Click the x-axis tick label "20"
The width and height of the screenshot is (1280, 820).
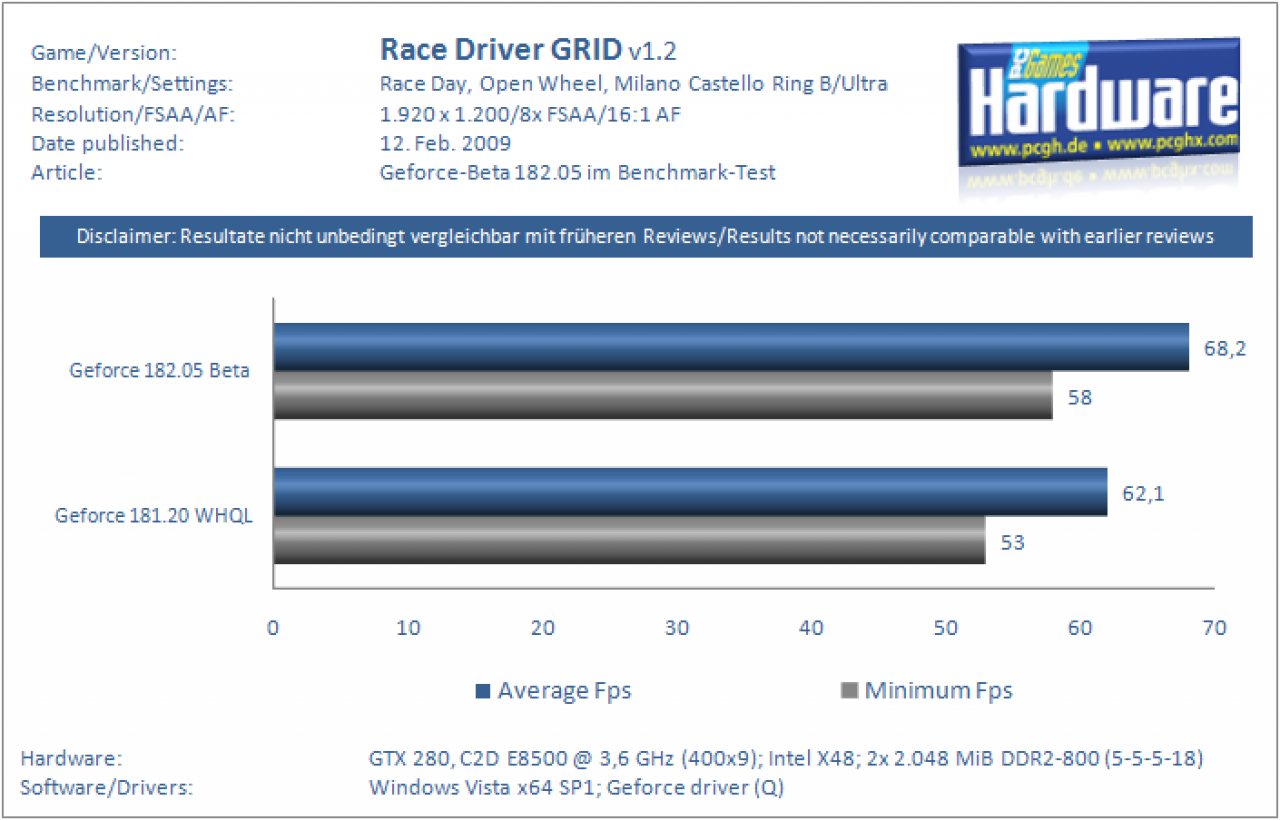click(x=542, y=628)
